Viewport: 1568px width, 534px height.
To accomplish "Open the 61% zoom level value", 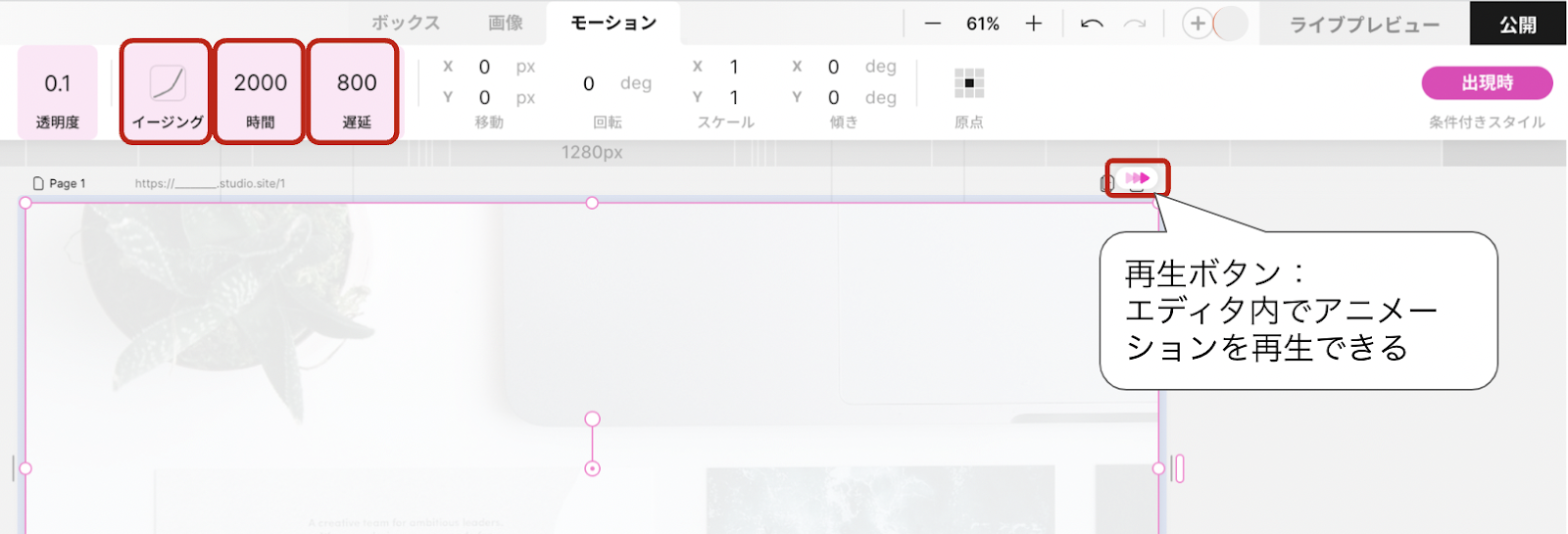I will [983, 24].
